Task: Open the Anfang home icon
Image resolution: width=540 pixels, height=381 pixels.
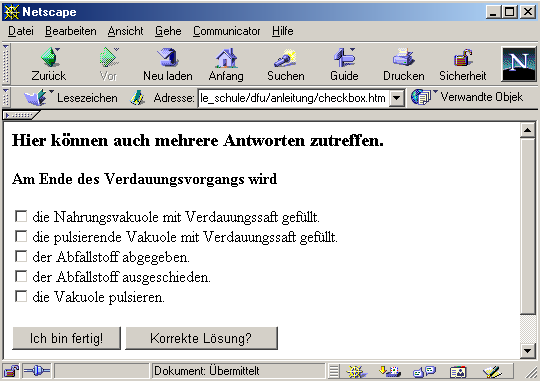Action: (226, 65)
